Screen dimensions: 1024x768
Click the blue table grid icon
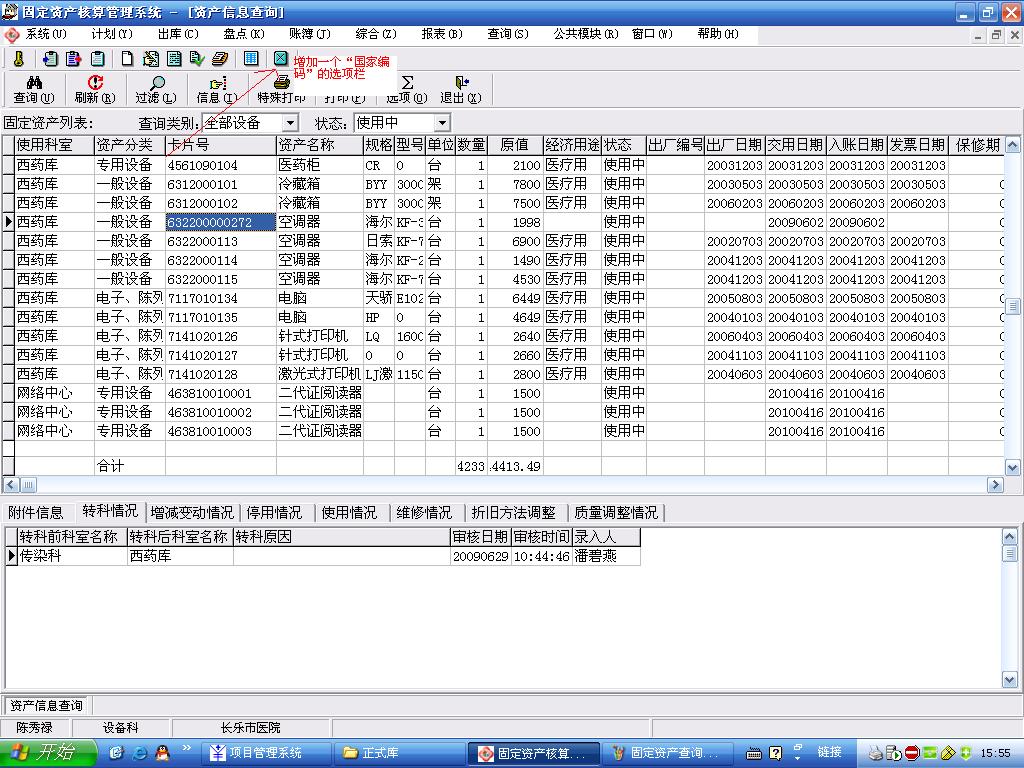tap(251, 59)
